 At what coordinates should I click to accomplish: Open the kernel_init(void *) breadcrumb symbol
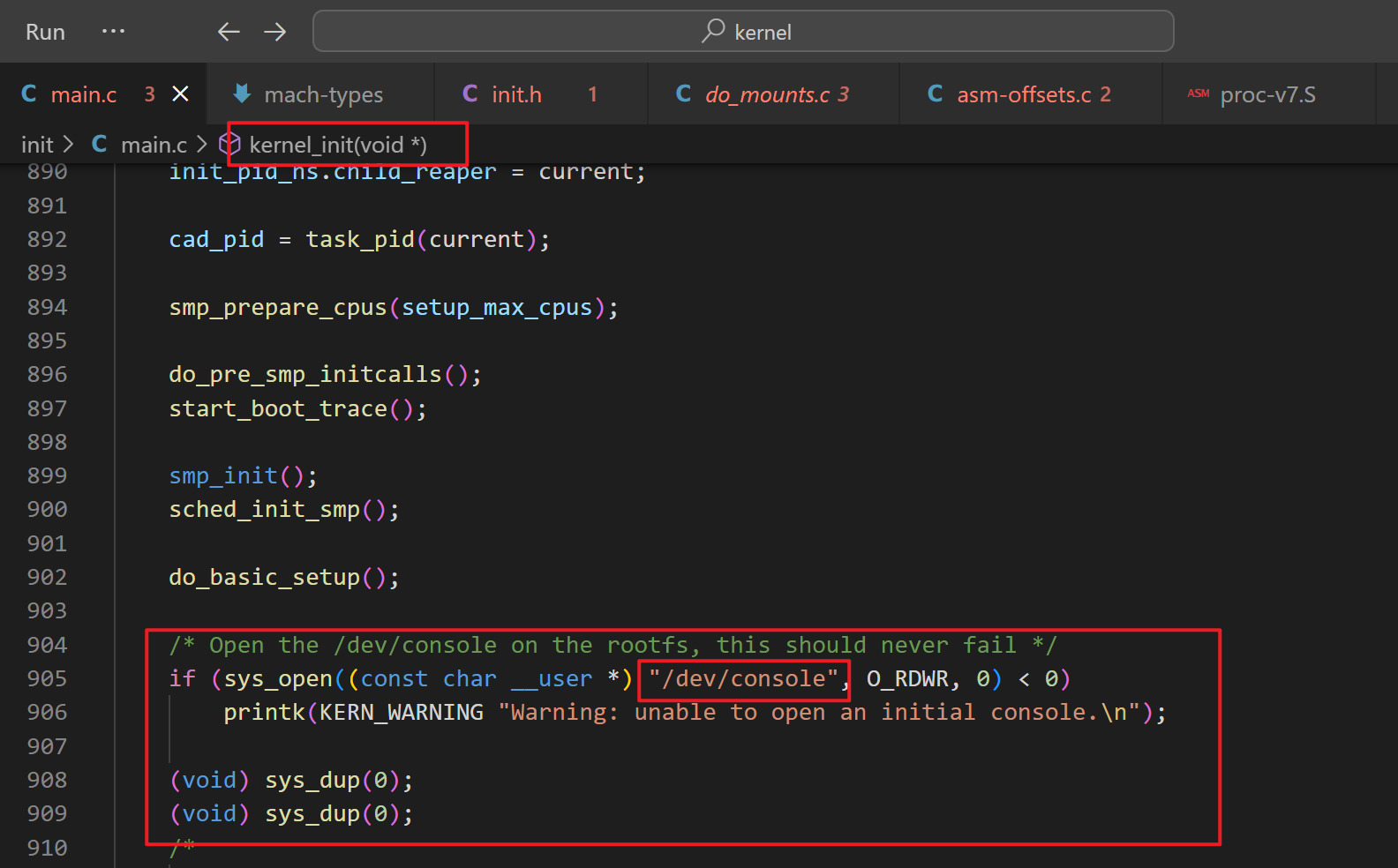[x=338, y=145]
